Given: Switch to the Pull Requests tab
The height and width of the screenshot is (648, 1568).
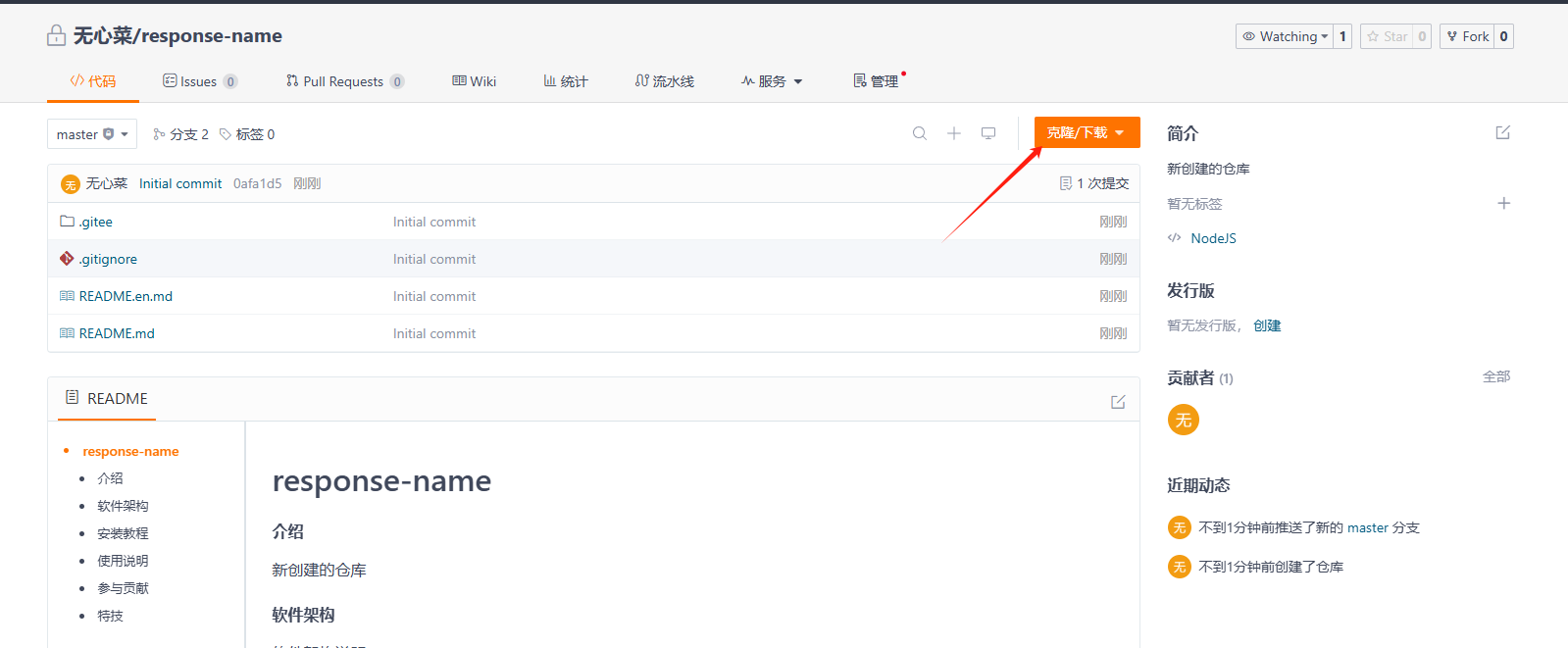Looking at the screenshot, I should [345, 81].
